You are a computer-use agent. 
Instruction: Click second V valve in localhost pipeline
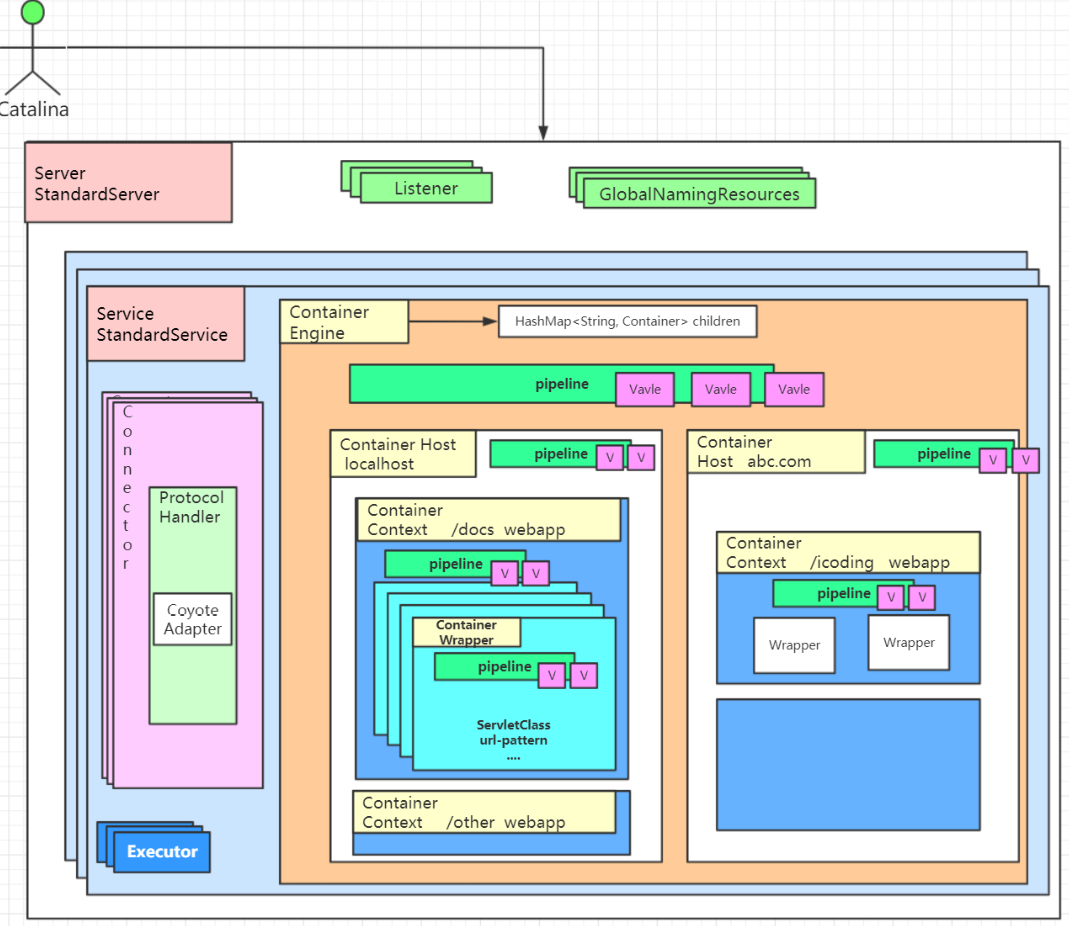click(x=642, y=458)
